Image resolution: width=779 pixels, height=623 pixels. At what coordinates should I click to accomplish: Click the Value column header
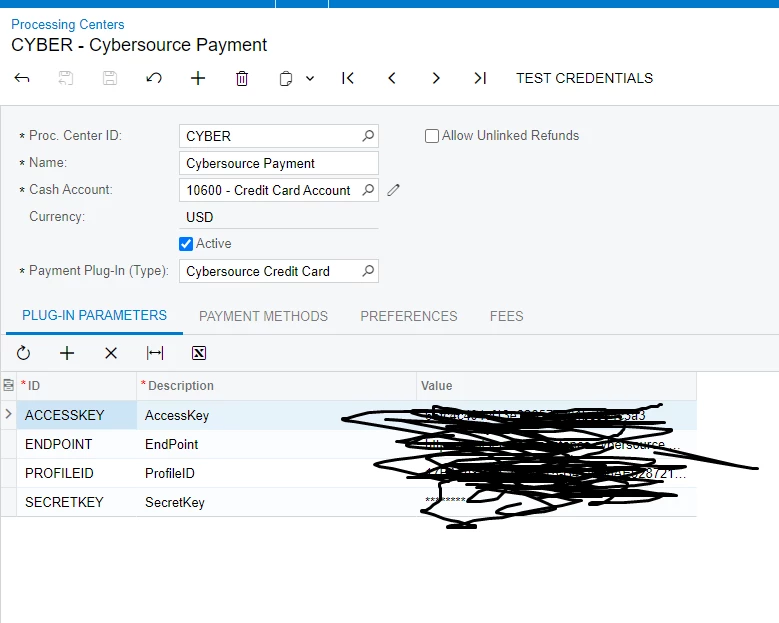(556, 386)
